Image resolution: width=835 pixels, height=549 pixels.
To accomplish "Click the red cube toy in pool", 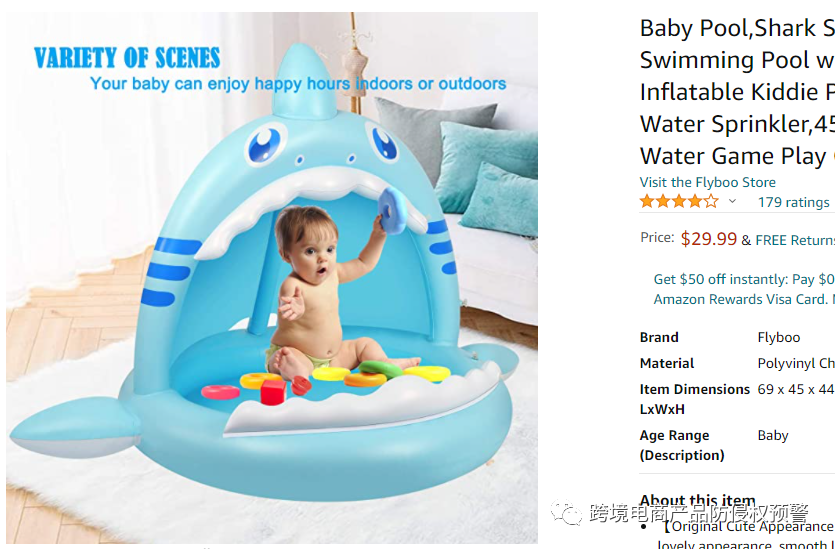I will click(x=273, y=393).
